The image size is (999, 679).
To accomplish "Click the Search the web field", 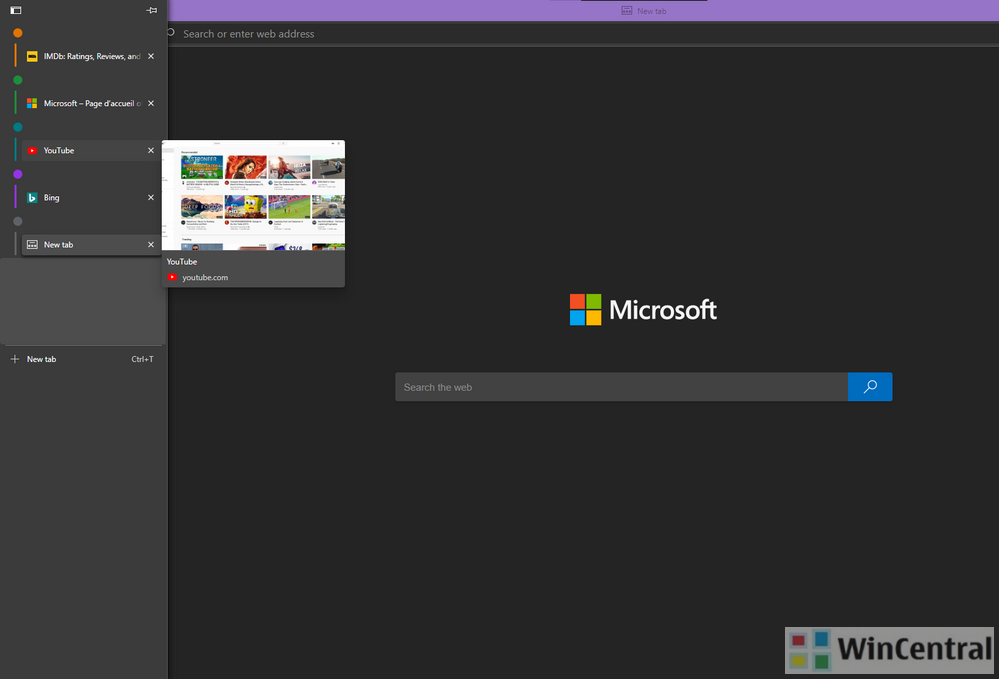I will (620, 387).
